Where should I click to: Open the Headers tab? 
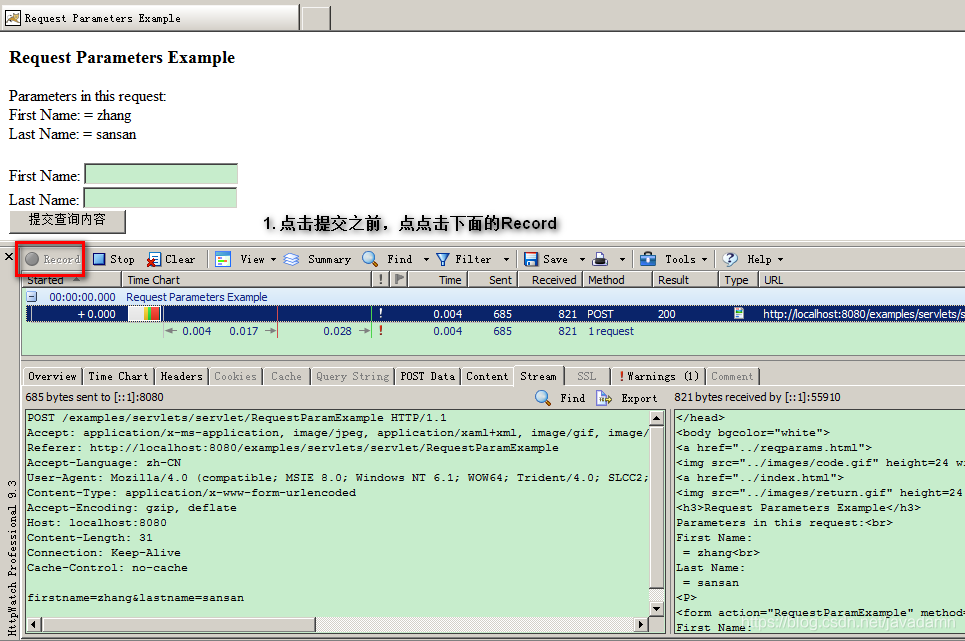point(181,376)
